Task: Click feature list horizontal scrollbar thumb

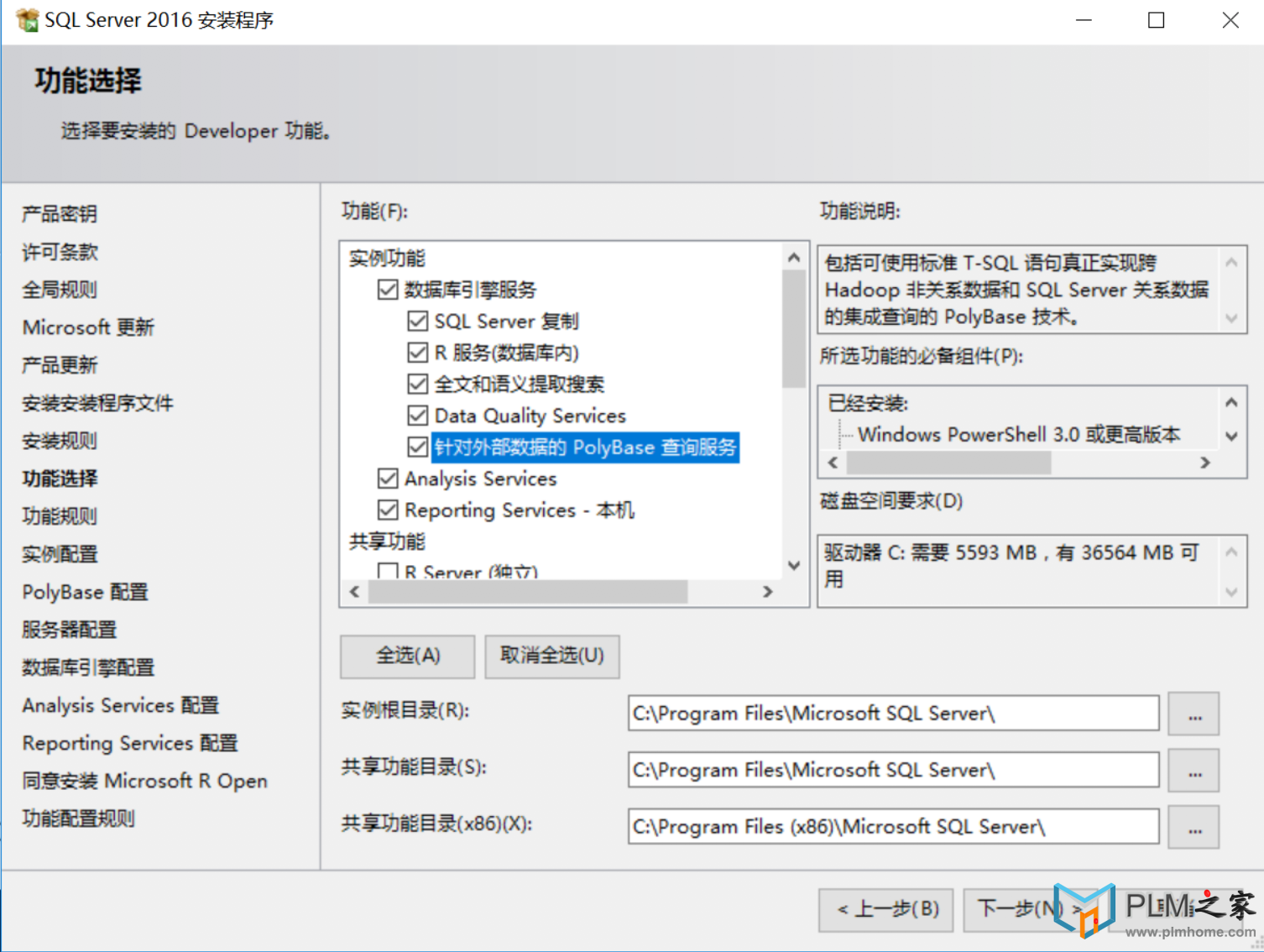Action: point(528,592)
